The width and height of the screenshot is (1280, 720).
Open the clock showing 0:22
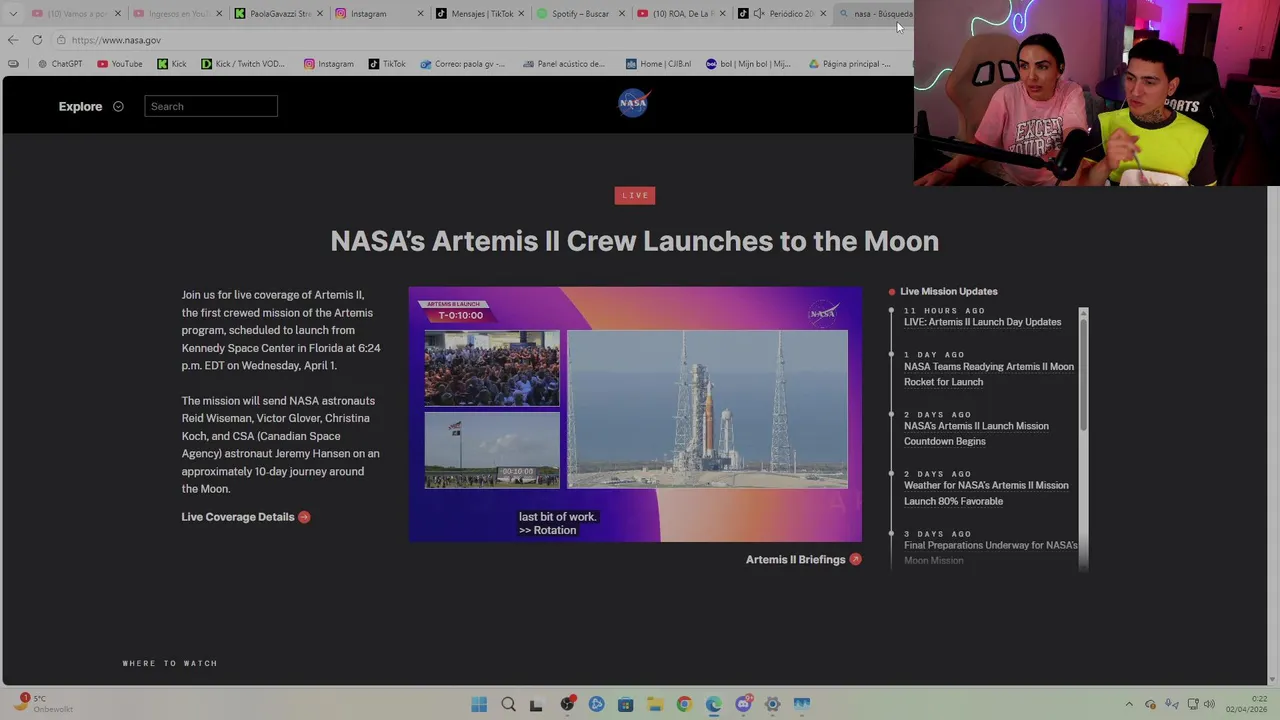tap(1246, 704)
